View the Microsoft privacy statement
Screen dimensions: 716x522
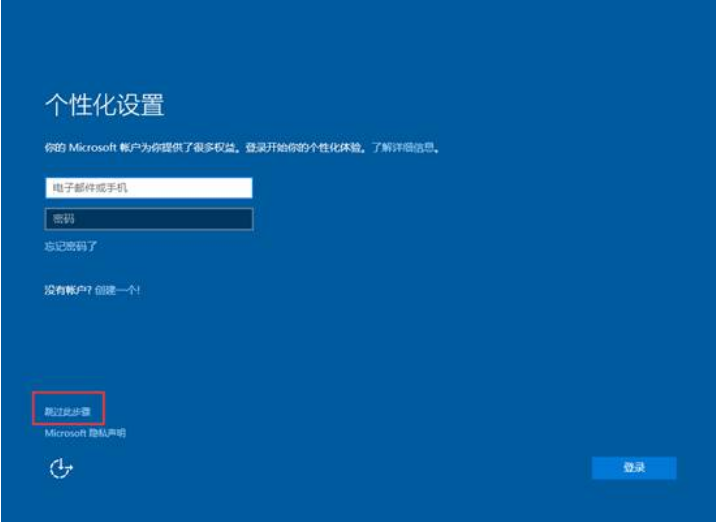click(x=85, y=433)
